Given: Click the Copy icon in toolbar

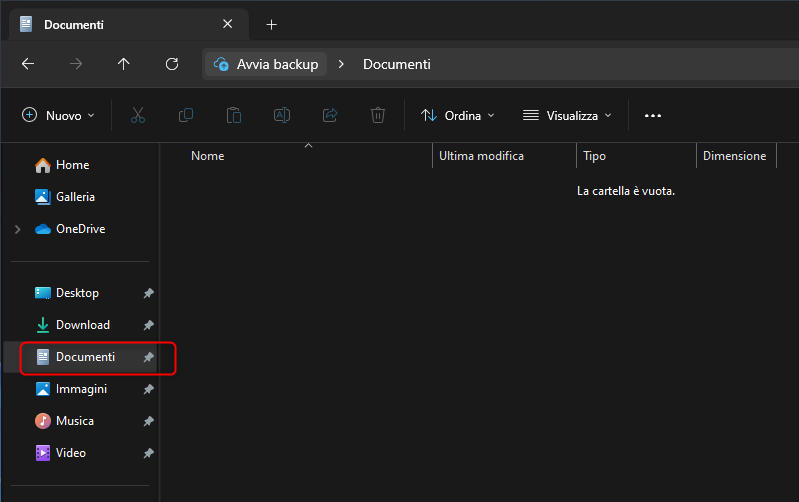Looking at the screenshot, I should point(186,116).
